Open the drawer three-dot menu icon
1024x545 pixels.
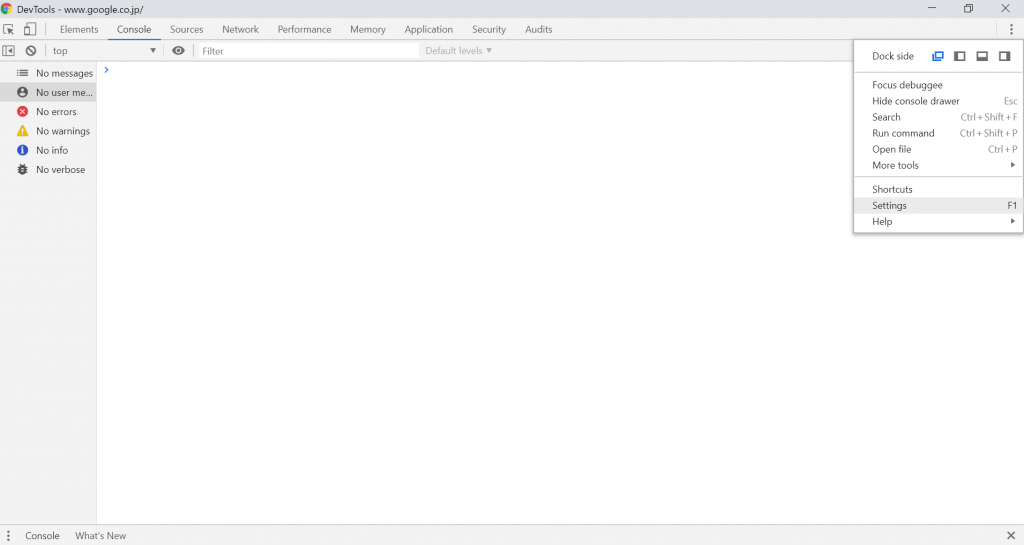(8, 536)
